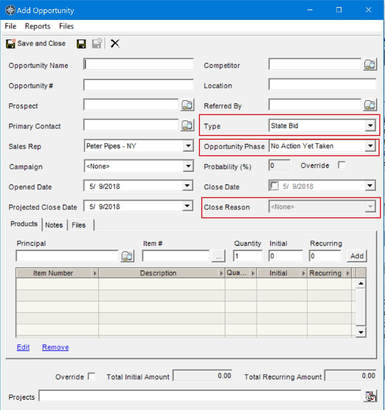The width and height of the screenshot is (385, 410).
Task: Click the Add Opportunity window title icon
Action: point(10,10)
